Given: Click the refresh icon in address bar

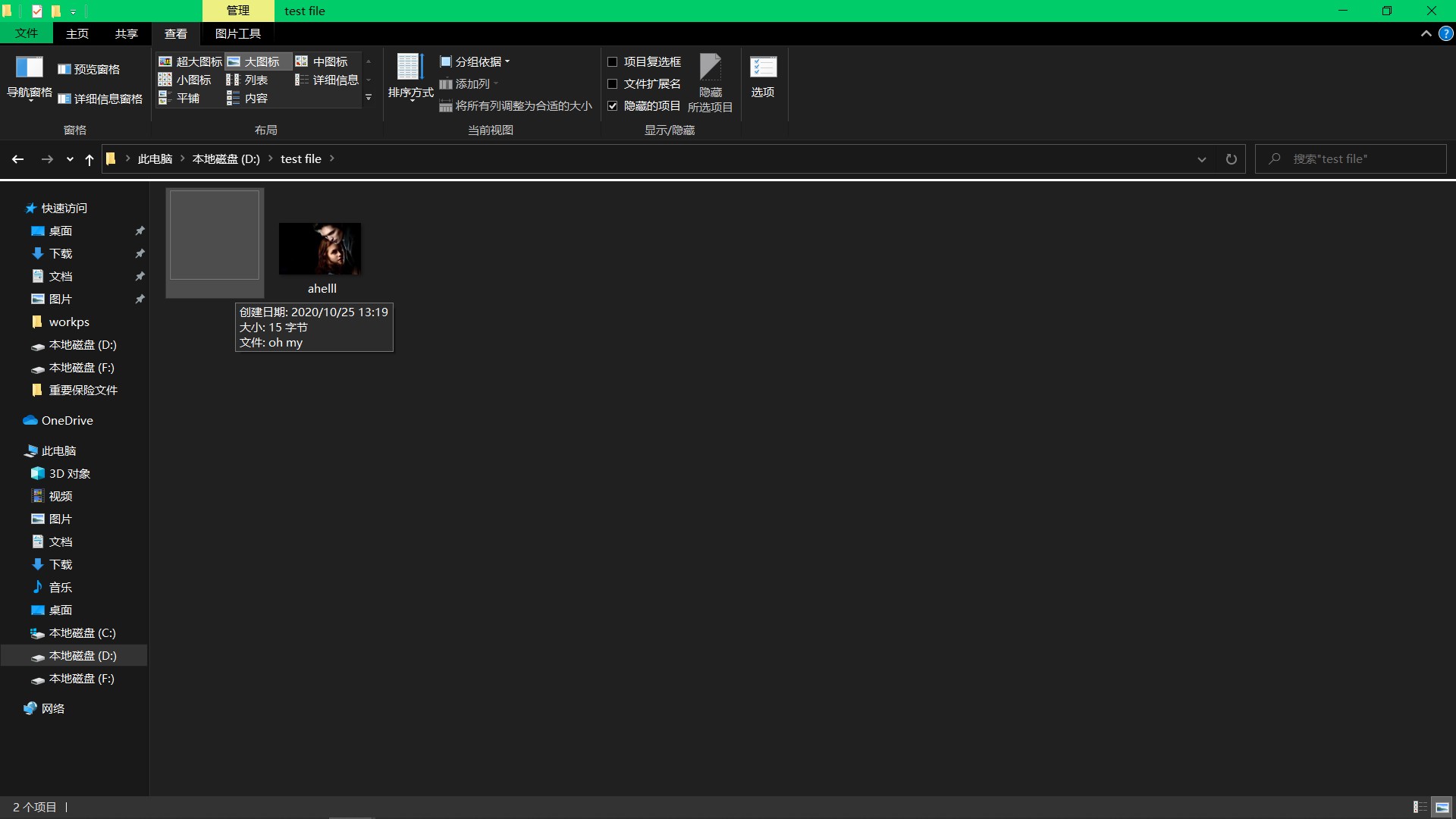Looking at the screenshot, I should (1231, 159).
